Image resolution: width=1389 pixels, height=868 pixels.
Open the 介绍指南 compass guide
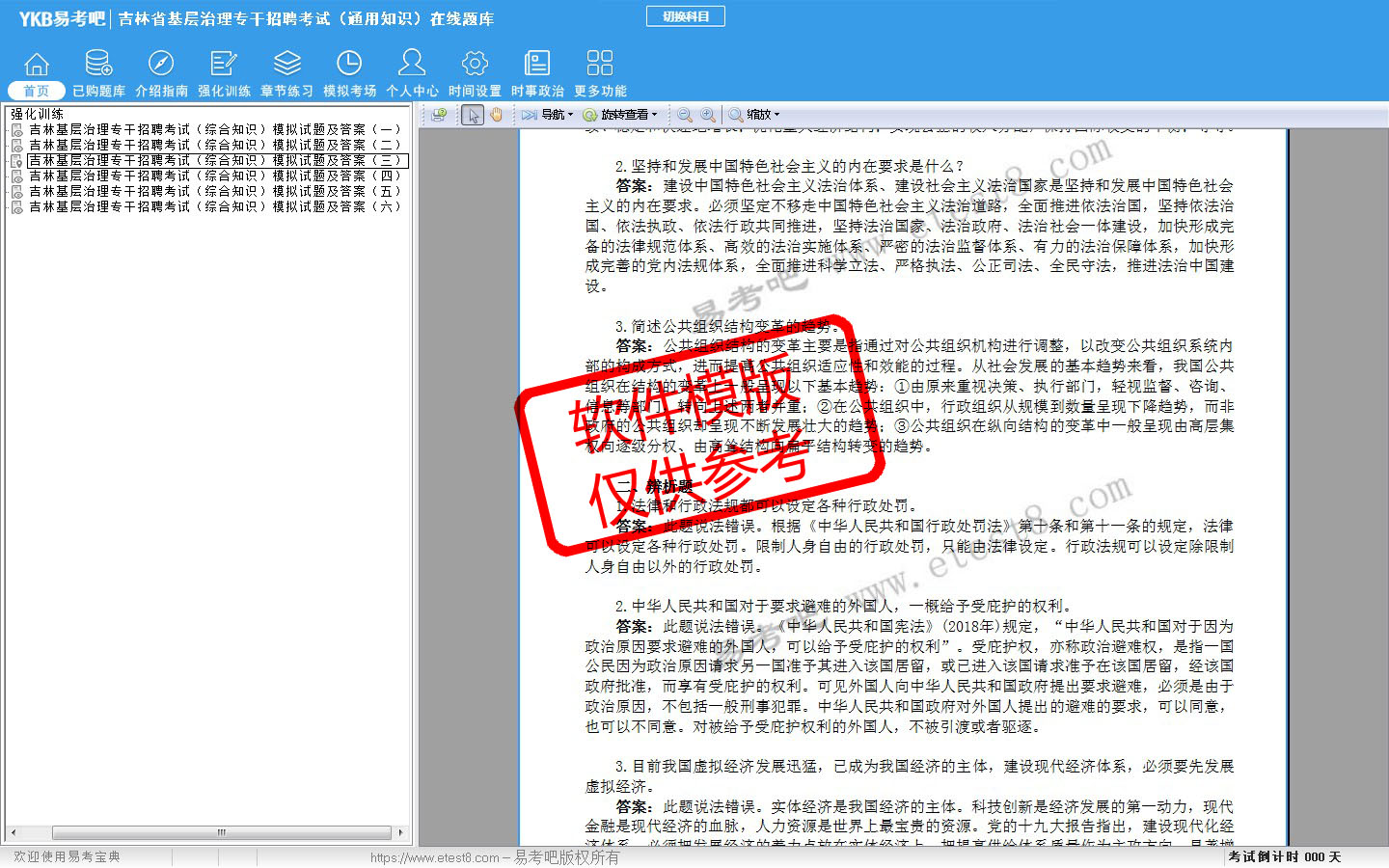pos(161,74)
